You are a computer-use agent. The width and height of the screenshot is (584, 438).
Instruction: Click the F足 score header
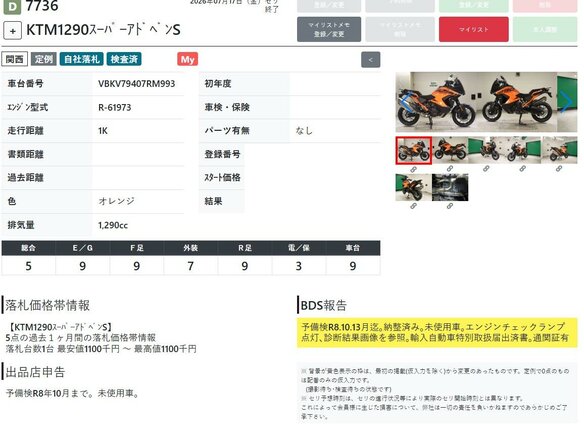[136, 248]
